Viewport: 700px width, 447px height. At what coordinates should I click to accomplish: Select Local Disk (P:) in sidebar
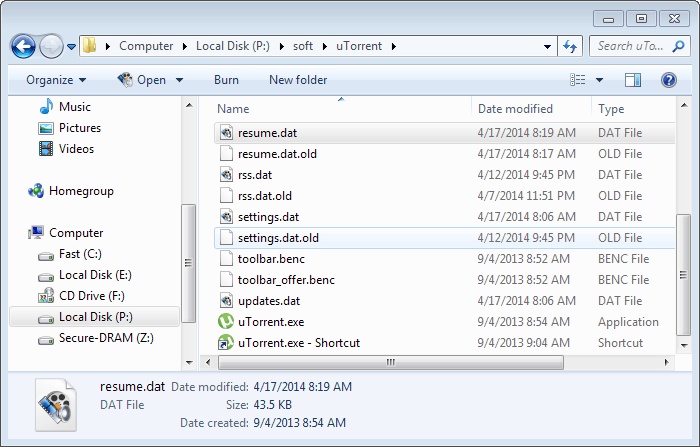(96, 317)
